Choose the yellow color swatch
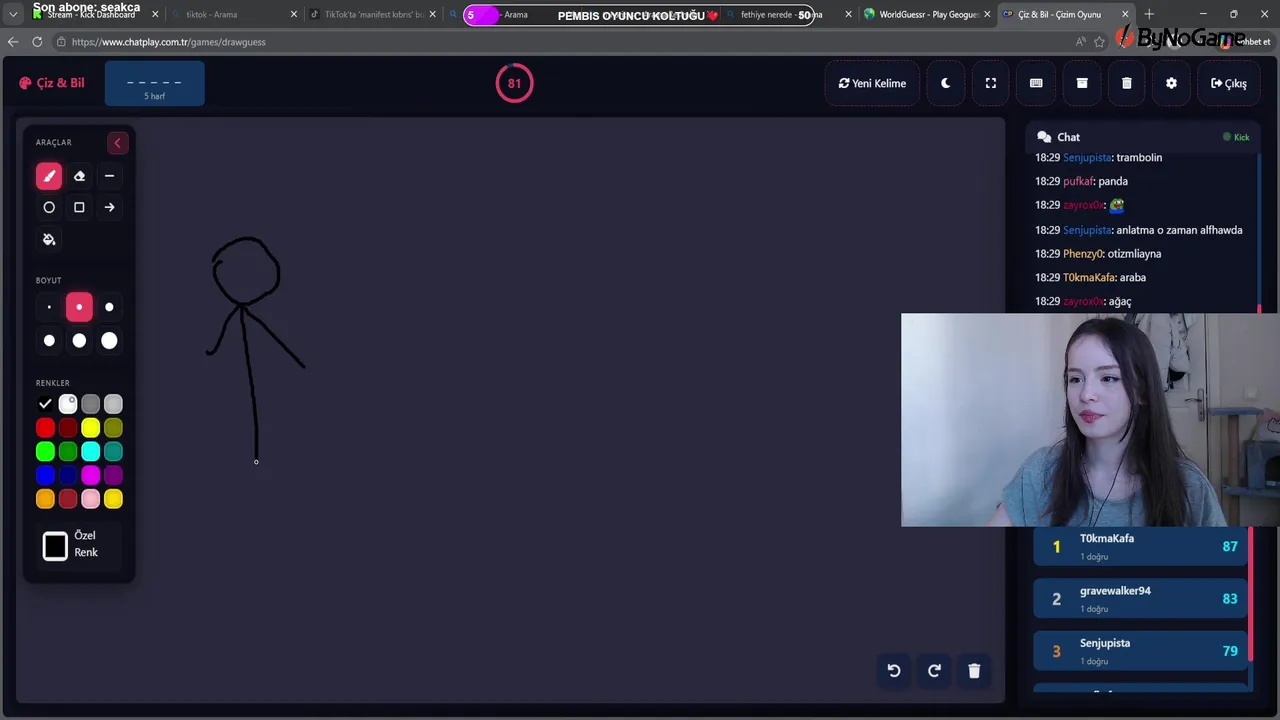Image resolution: width=1280 pixels, height=720 pixels. pyautogui.click(x=91, y=428)
